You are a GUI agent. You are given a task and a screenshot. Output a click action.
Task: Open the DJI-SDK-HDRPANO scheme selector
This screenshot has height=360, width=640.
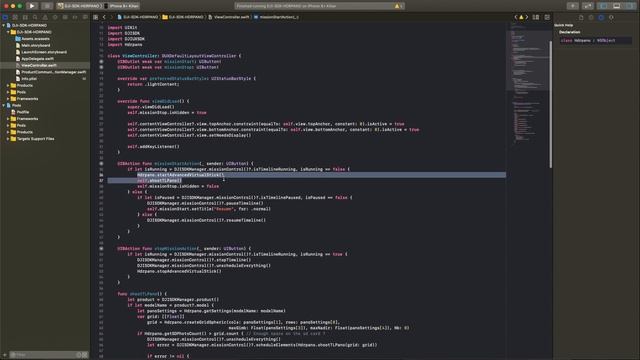[x=79, y=6]
